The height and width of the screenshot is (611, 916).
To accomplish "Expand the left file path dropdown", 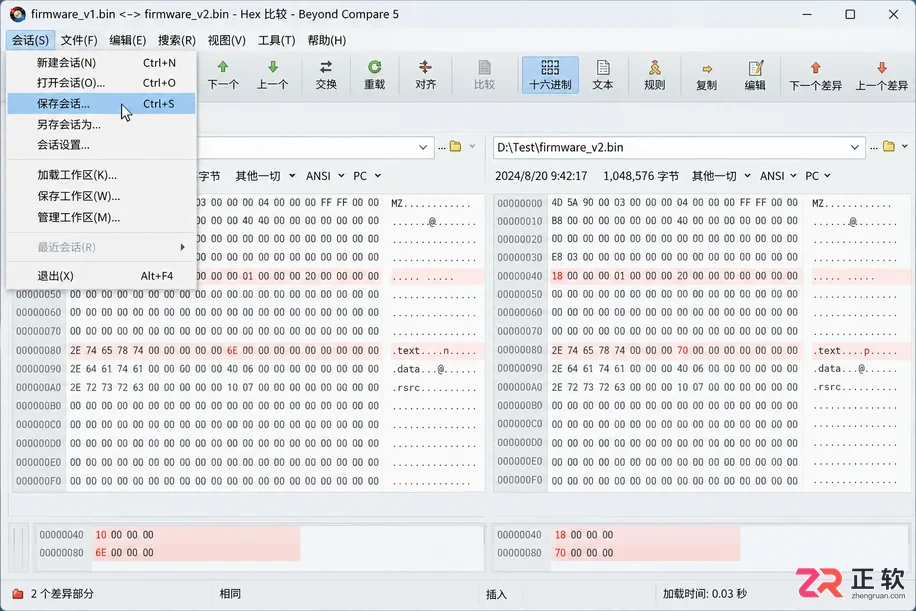I will coord(423,147).
